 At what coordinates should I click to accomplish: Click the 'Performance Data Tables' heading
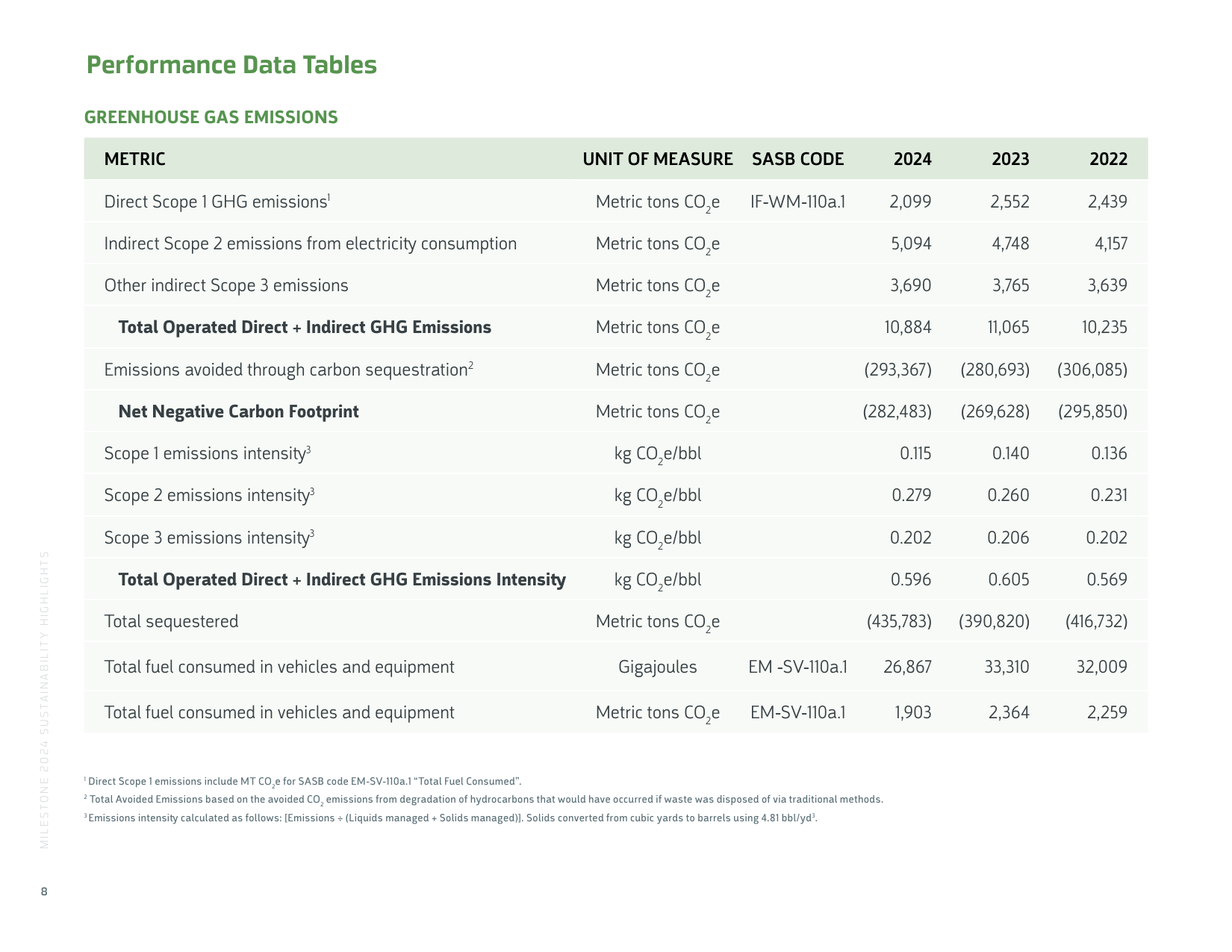click(231, 65)
